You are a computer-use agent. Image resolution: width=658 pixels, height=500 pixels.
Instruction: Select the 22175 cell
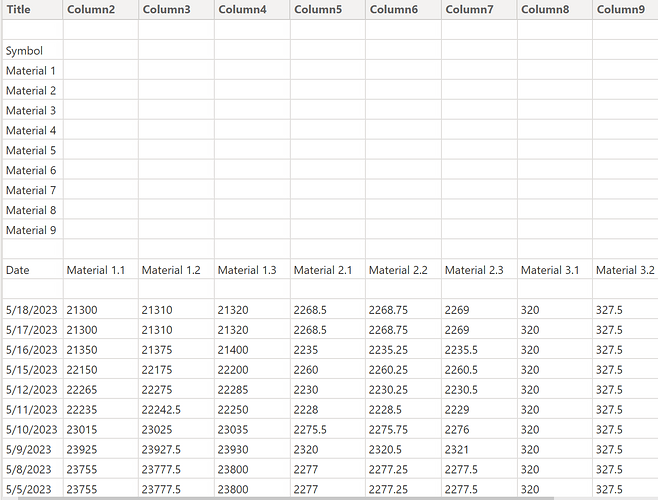(176, 370)
